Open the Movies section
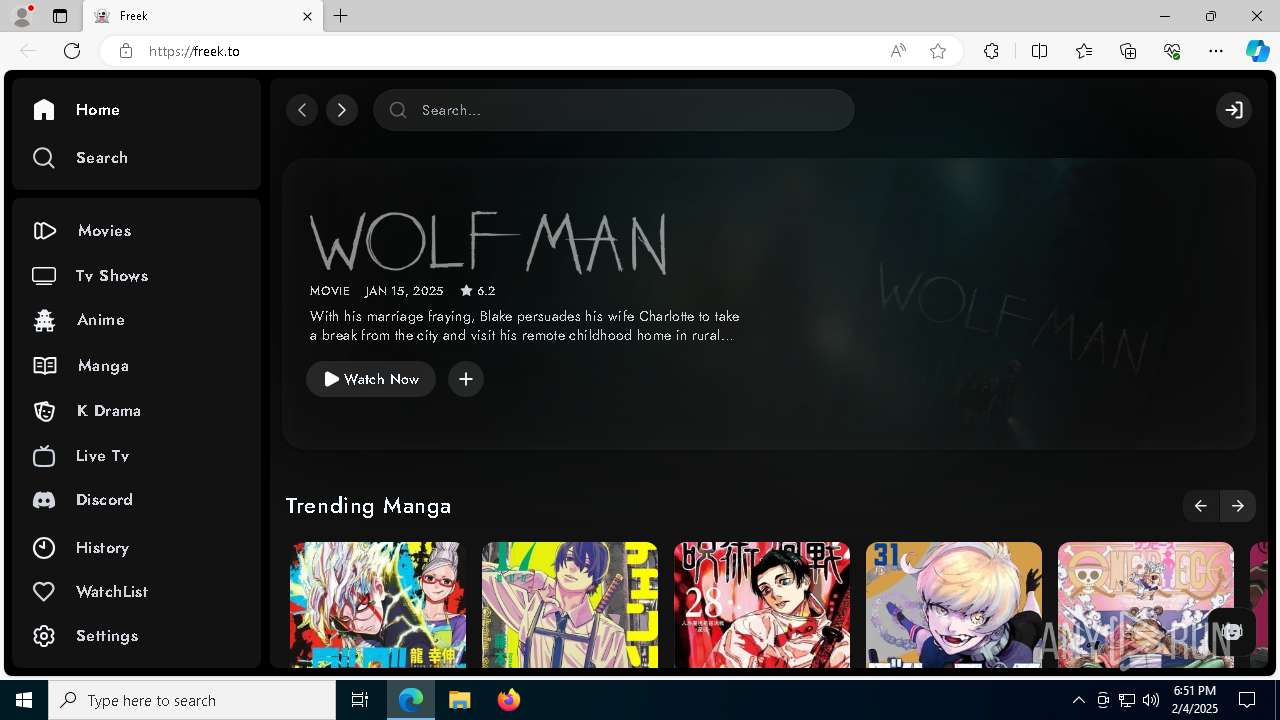Image resolution: width=1280 pixels, height=720 pixels. click(x=82, y=231)
